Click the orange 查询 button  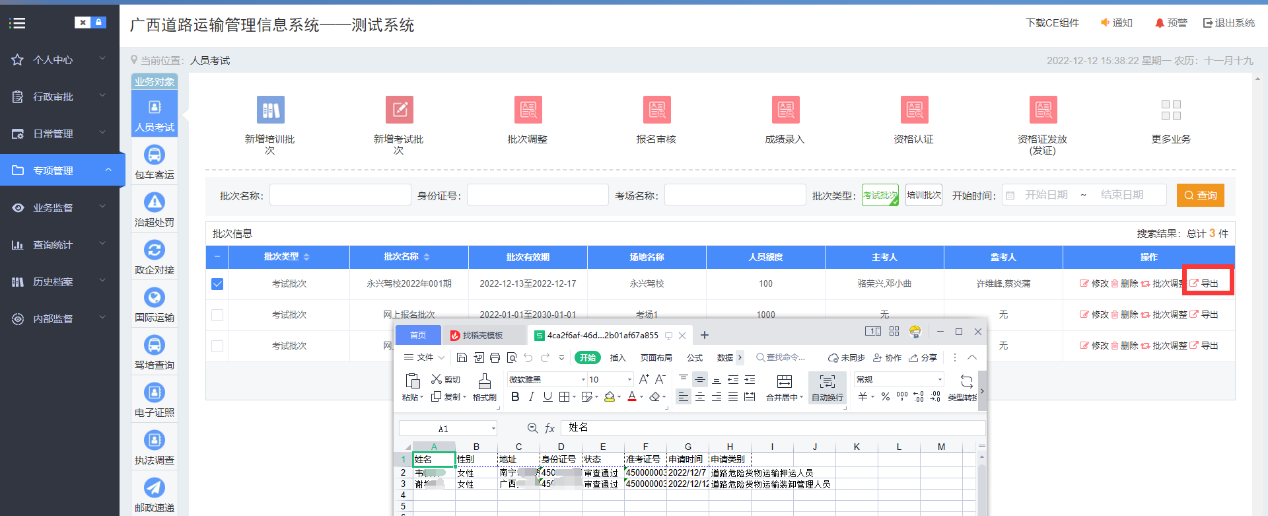point(1200,196)
